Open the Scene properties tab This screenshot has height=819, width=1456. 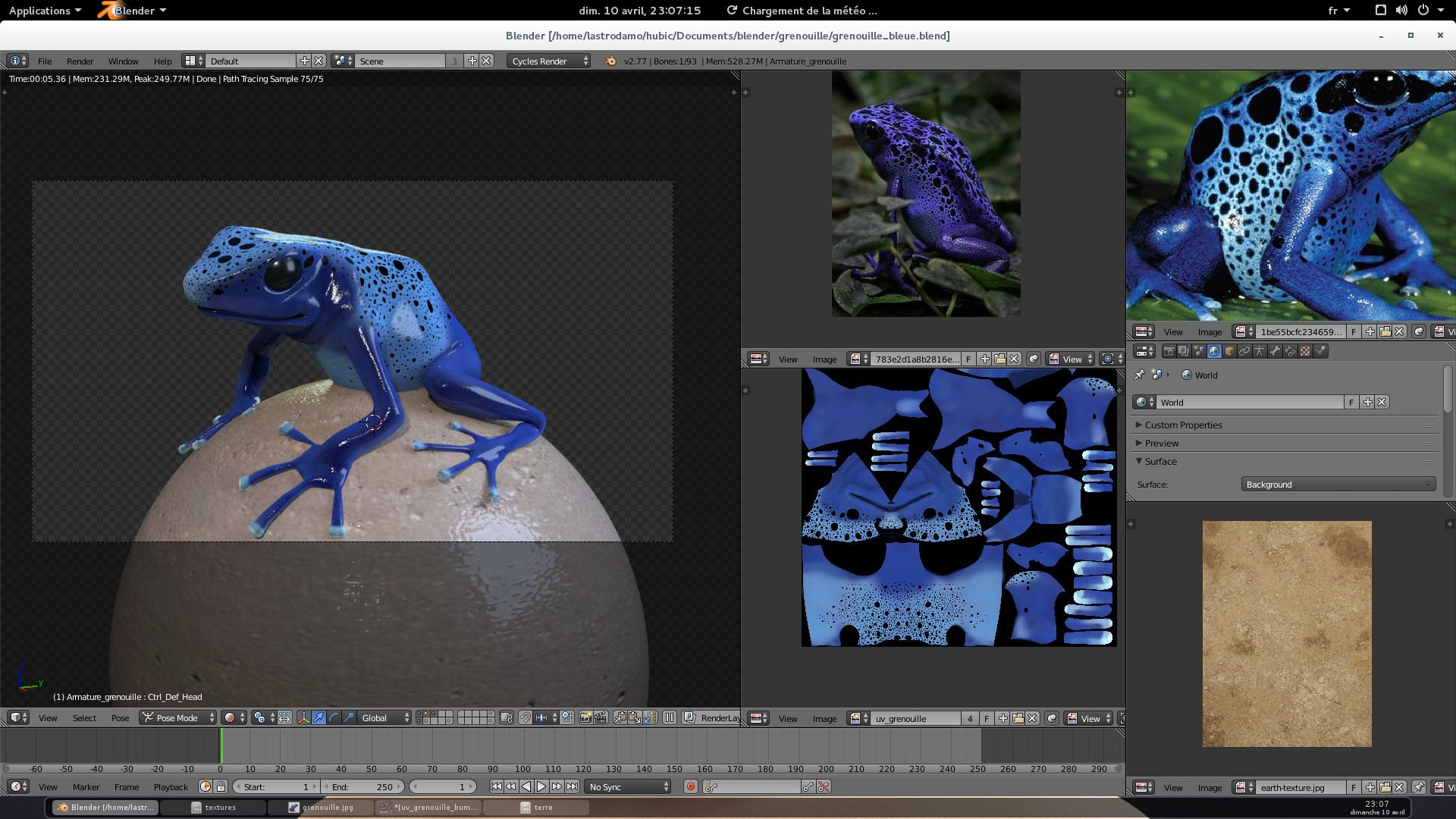(x=1199, y=351)
